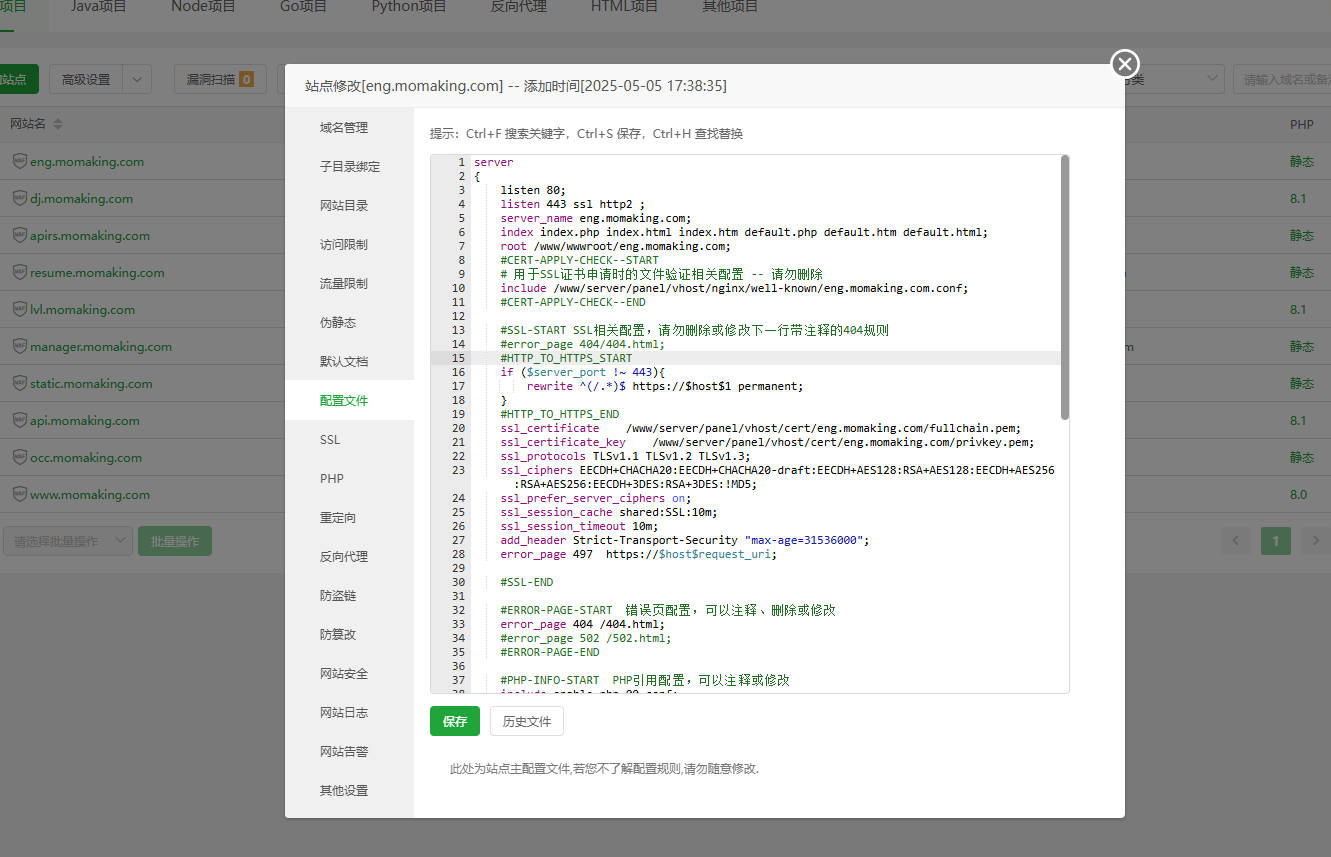This screenshot has width=1331, height=857.
Task: Click the code editor vertical scrollbar
Action: coord(1065,288)
